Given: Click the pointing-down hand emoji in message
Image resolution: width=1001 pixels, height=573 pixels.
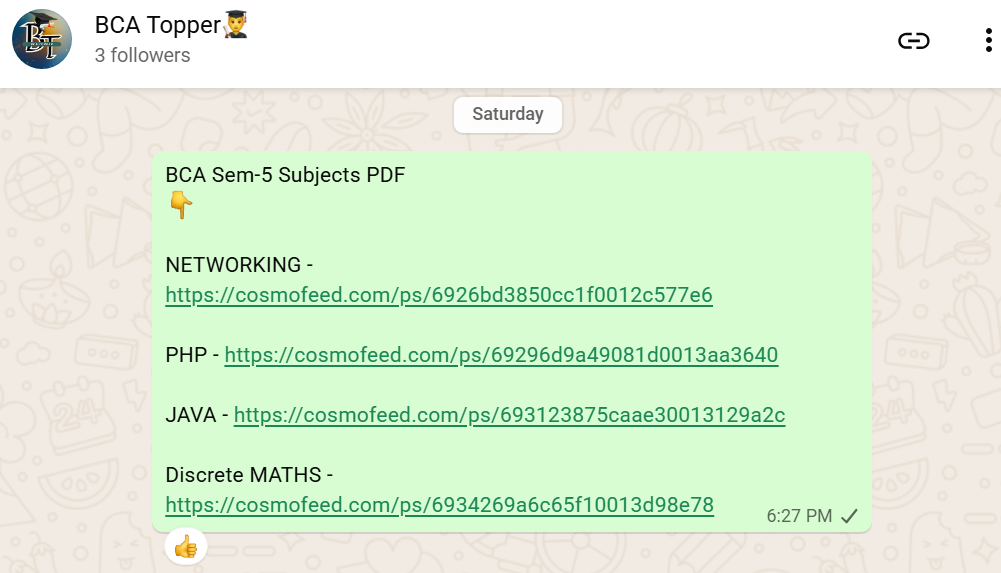Looking at the screenshot, I should pos(180,206).
